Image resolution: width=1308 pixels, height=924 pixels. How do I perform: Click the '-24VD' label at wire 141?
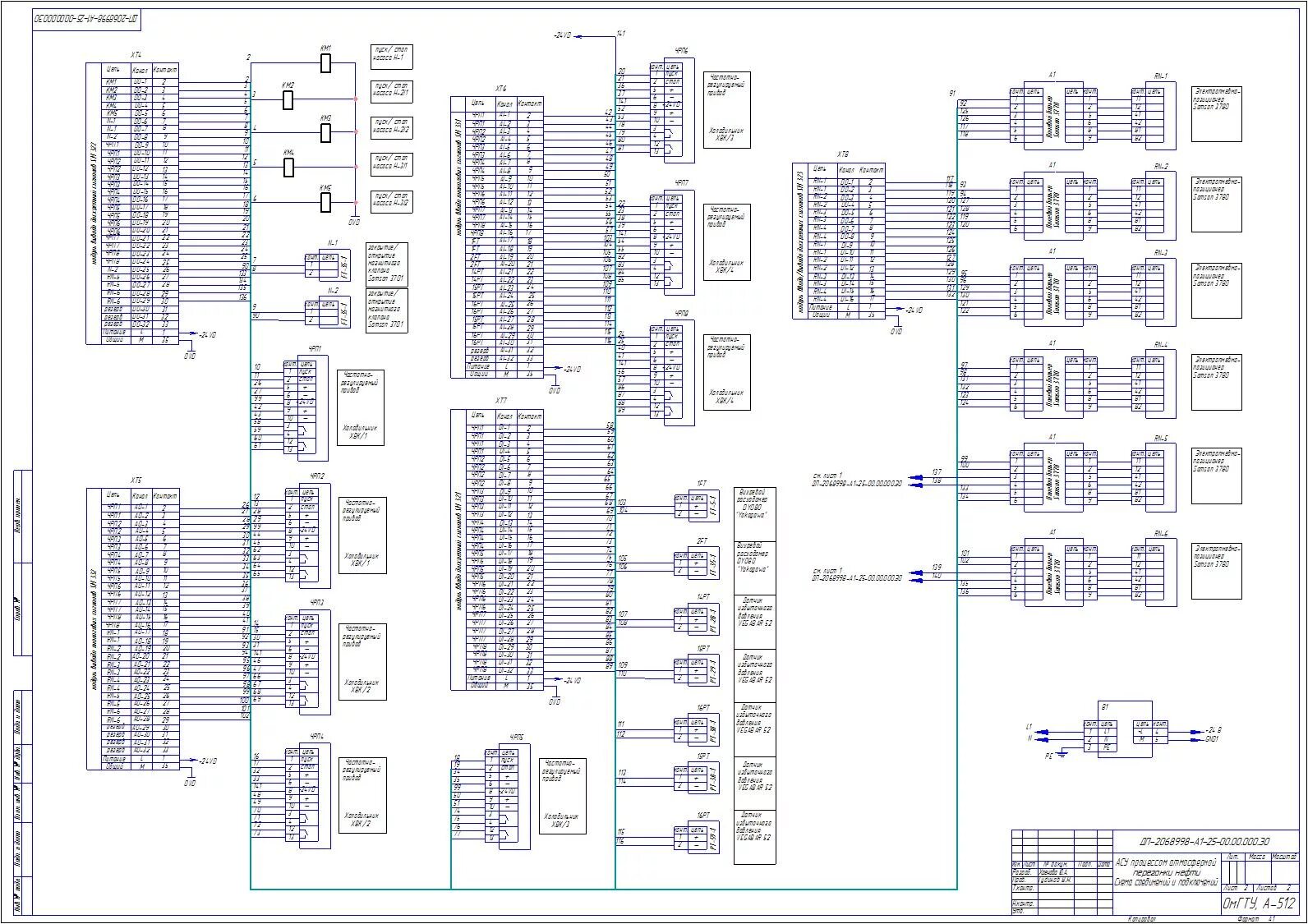click(562, 35)
